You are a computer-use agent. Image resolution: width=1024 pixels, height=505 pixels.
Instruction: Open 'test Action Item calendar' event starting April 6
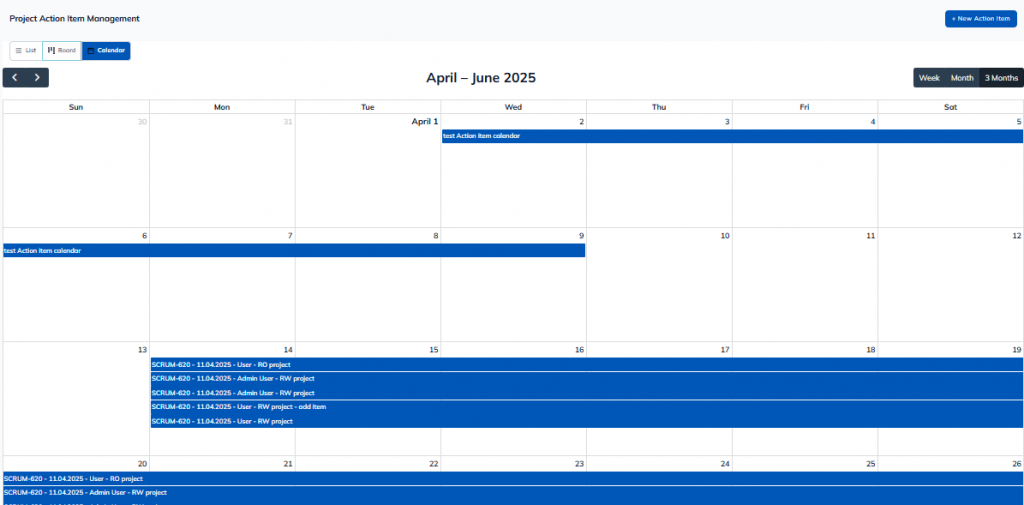pyautogui.click(x=293, y=251)
